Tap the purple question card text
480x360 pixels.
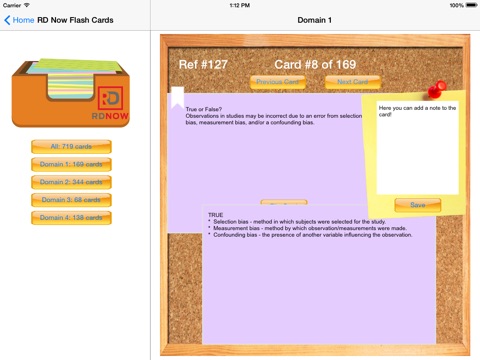tap(273, 116)
